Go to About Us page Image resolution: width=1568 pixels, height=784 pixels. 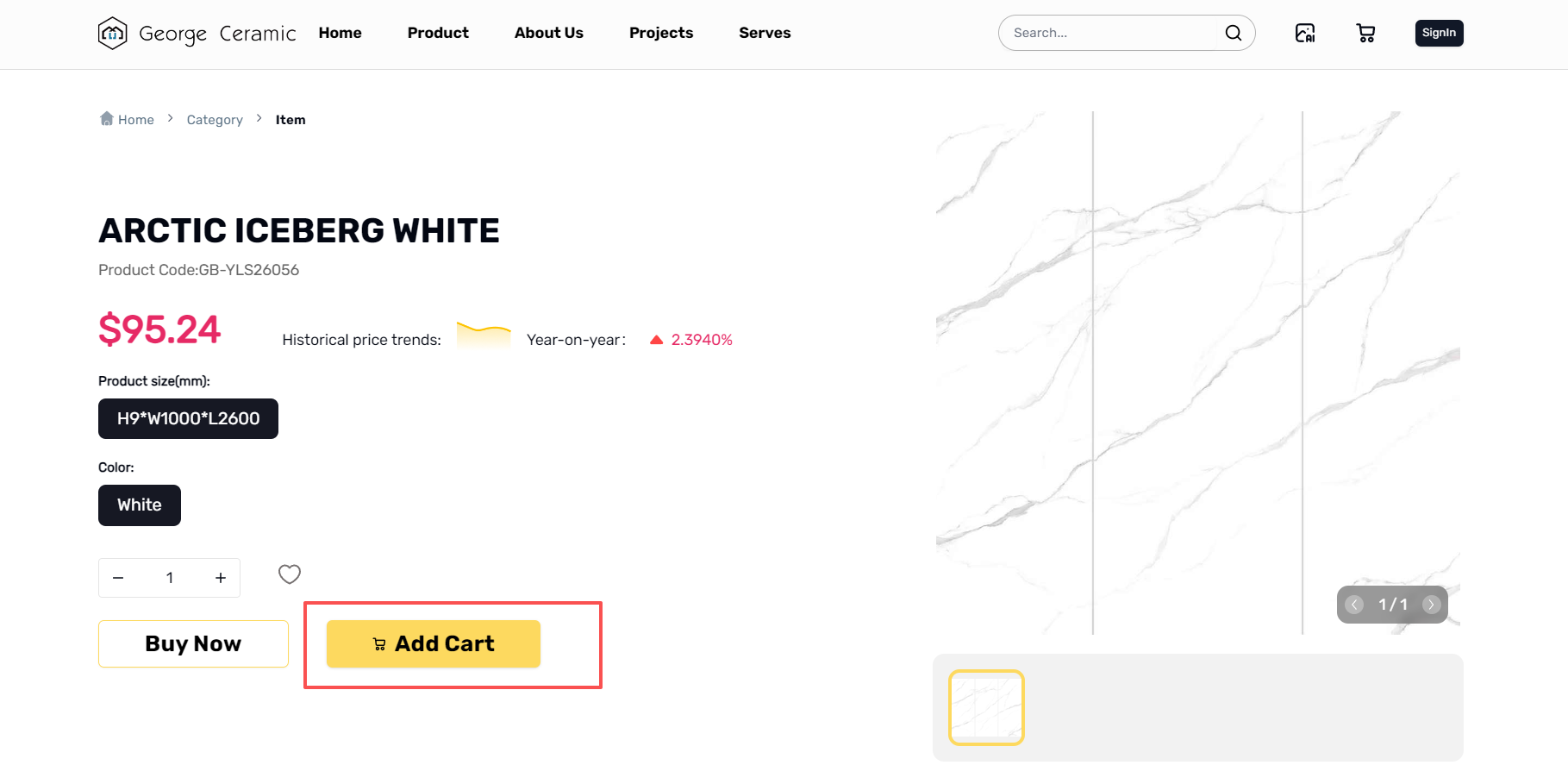pyautogui.click(x=549, y=33)
